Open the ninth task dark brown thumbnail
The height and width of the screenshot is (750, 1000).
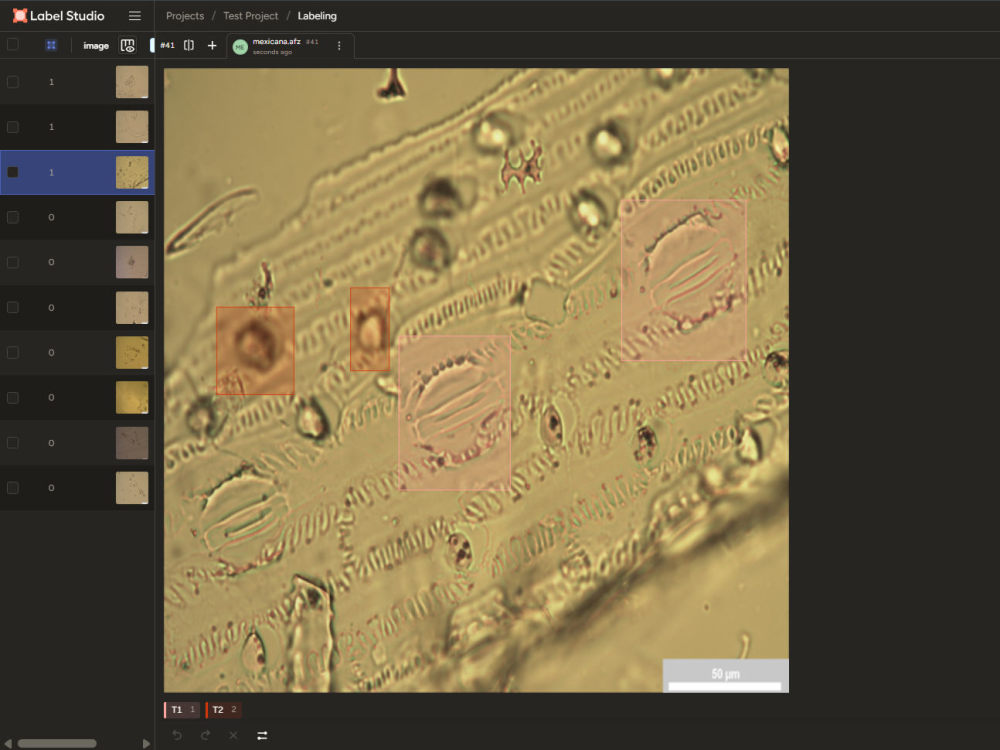[x=132, y=443]
